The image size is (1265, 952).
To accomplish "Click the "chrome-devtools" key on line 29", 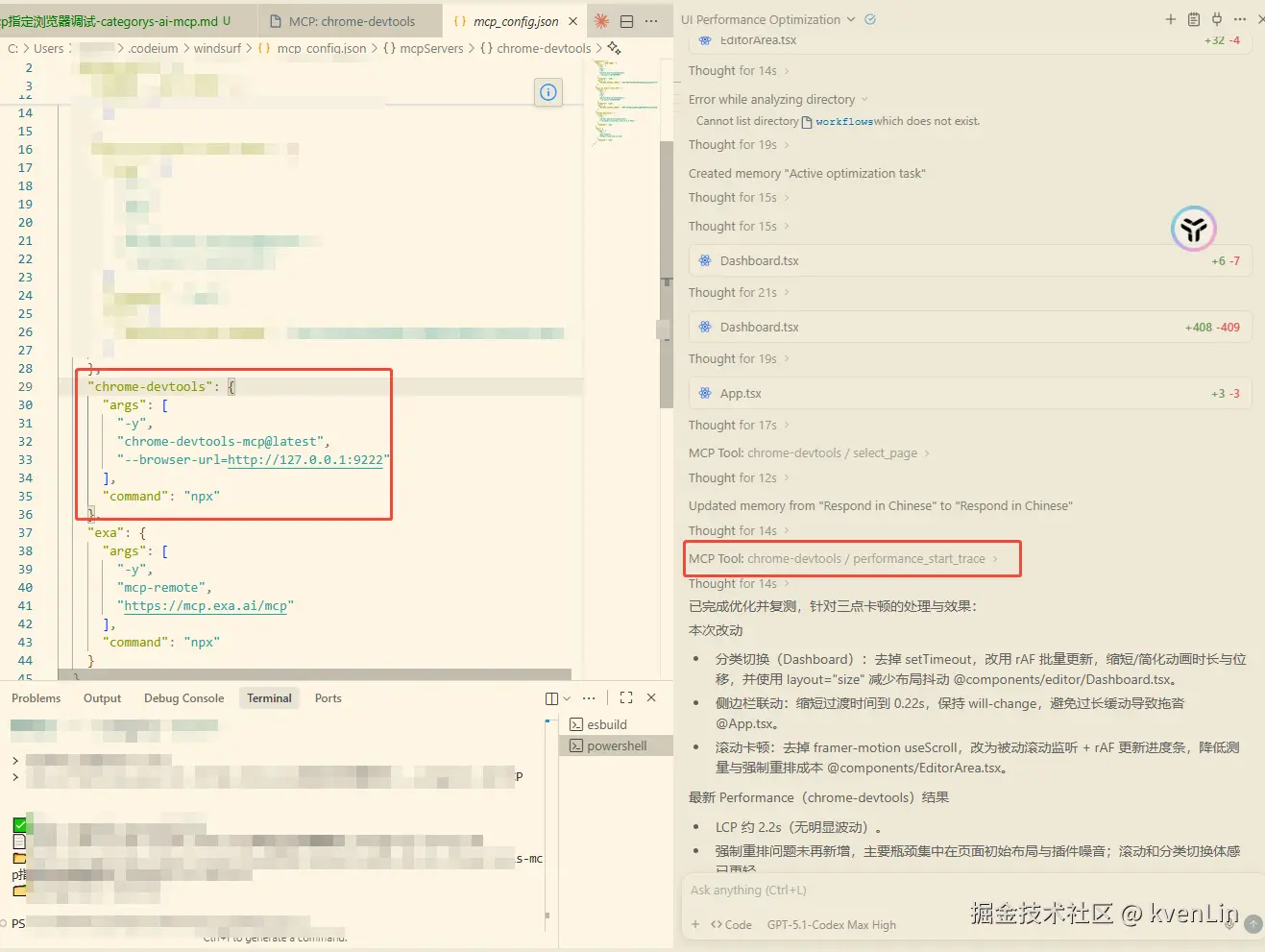I will [x=150, y=387].
